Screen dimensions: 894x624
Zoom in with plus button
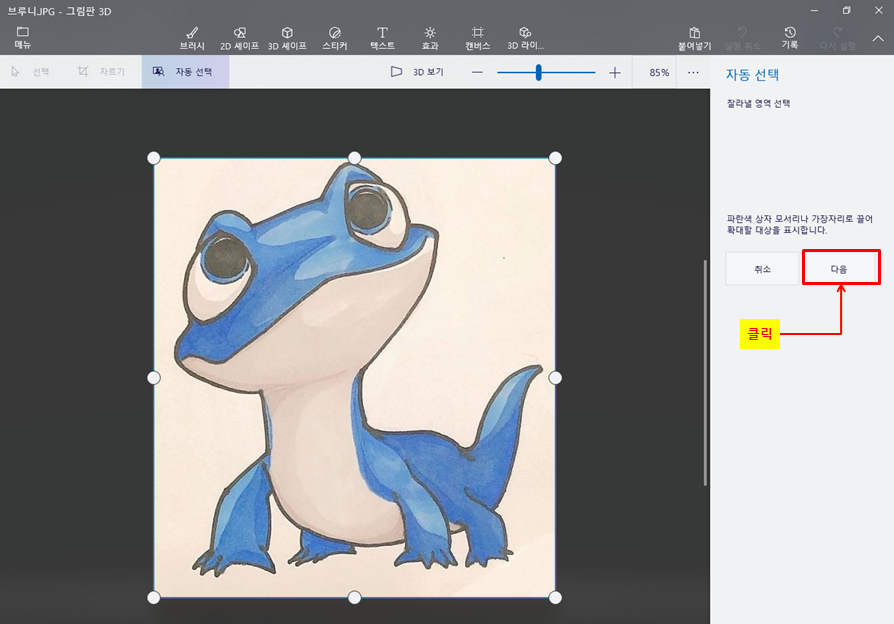pos(615,72)
